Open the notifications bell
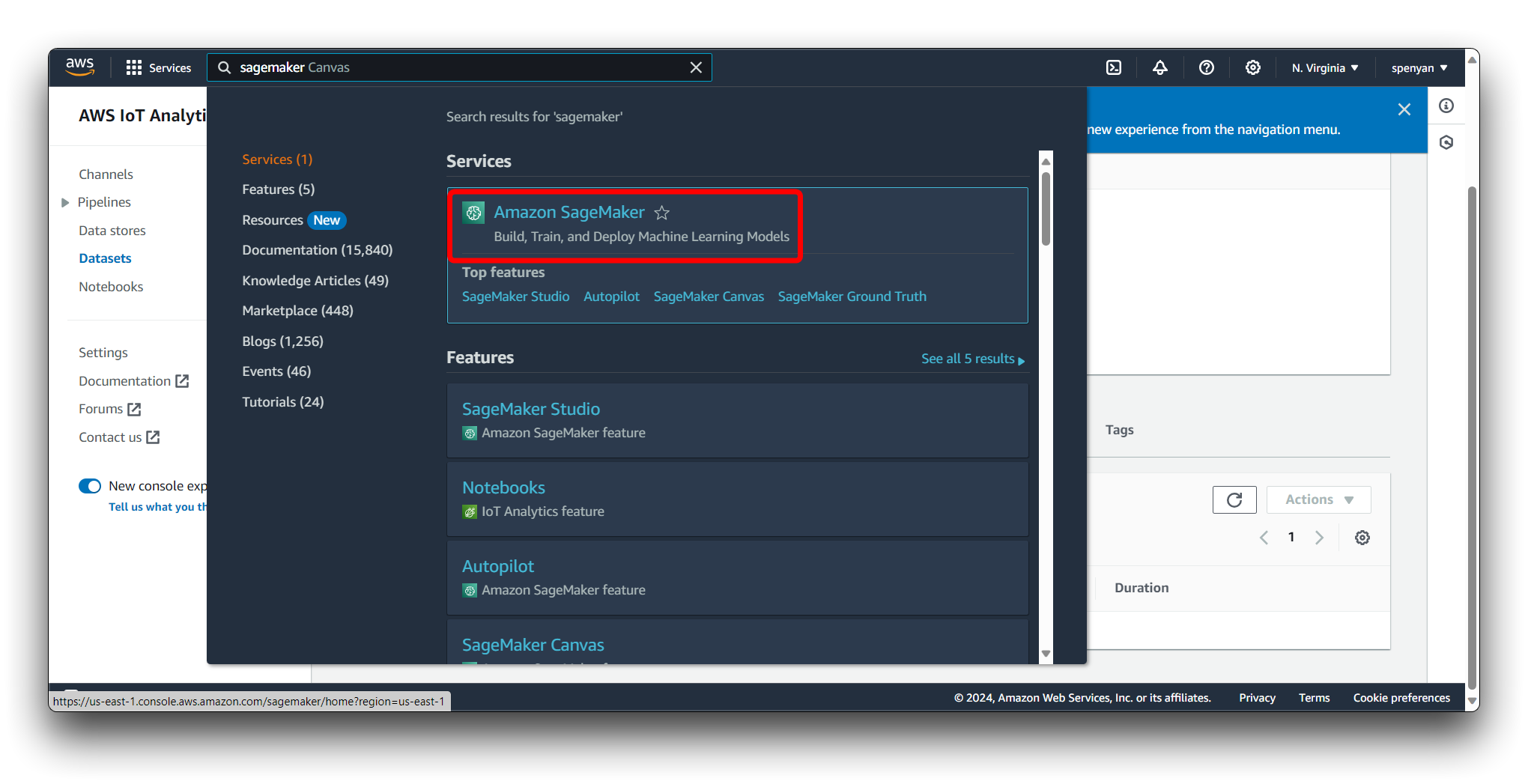The width and height of the screenshot is (1528, 784). tap(1160, 67)
